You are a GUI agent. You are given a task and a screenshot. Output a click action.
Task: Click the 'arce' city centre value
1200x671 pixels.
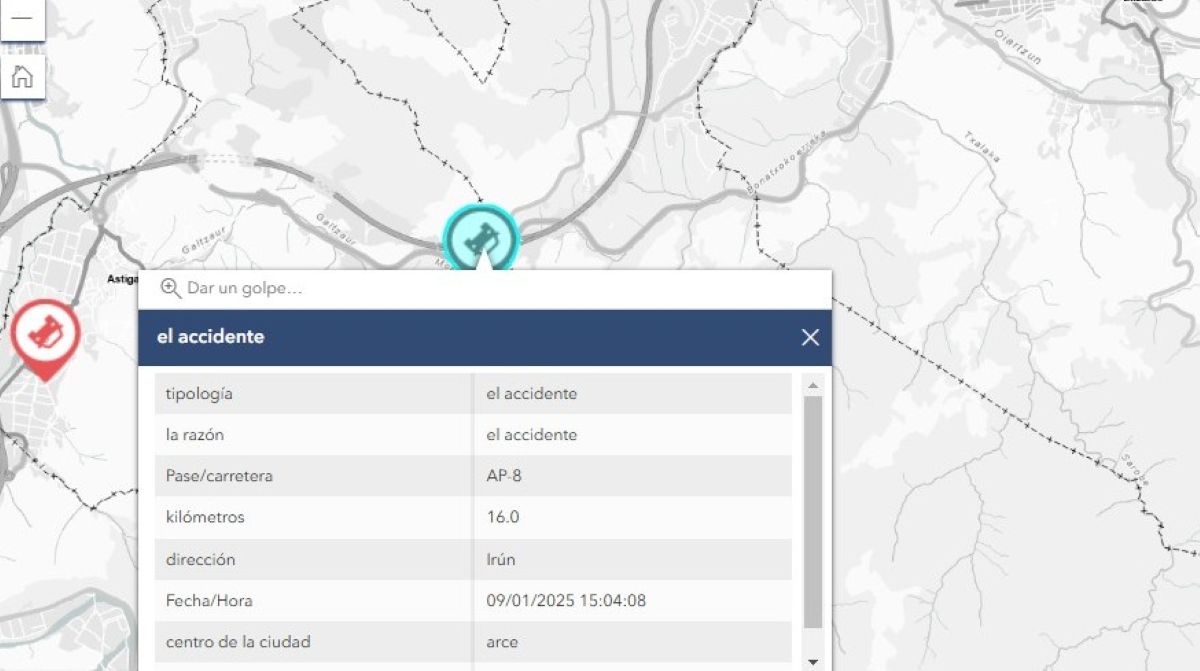coord(502,642)
